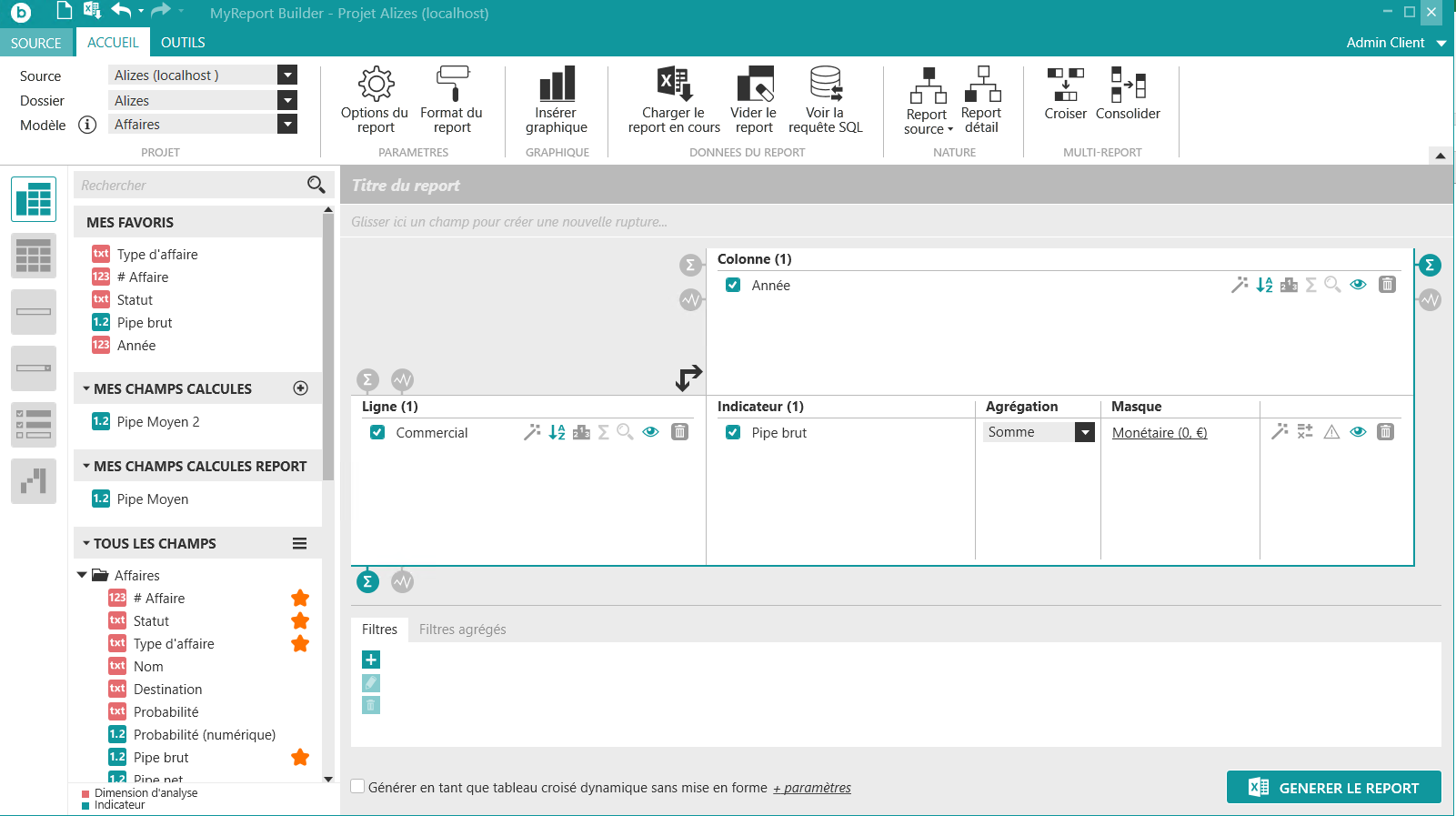This screenshot has height=816, width=1456.
Task: Click the Rechercher search field
Action: click(x=191, y=186)
